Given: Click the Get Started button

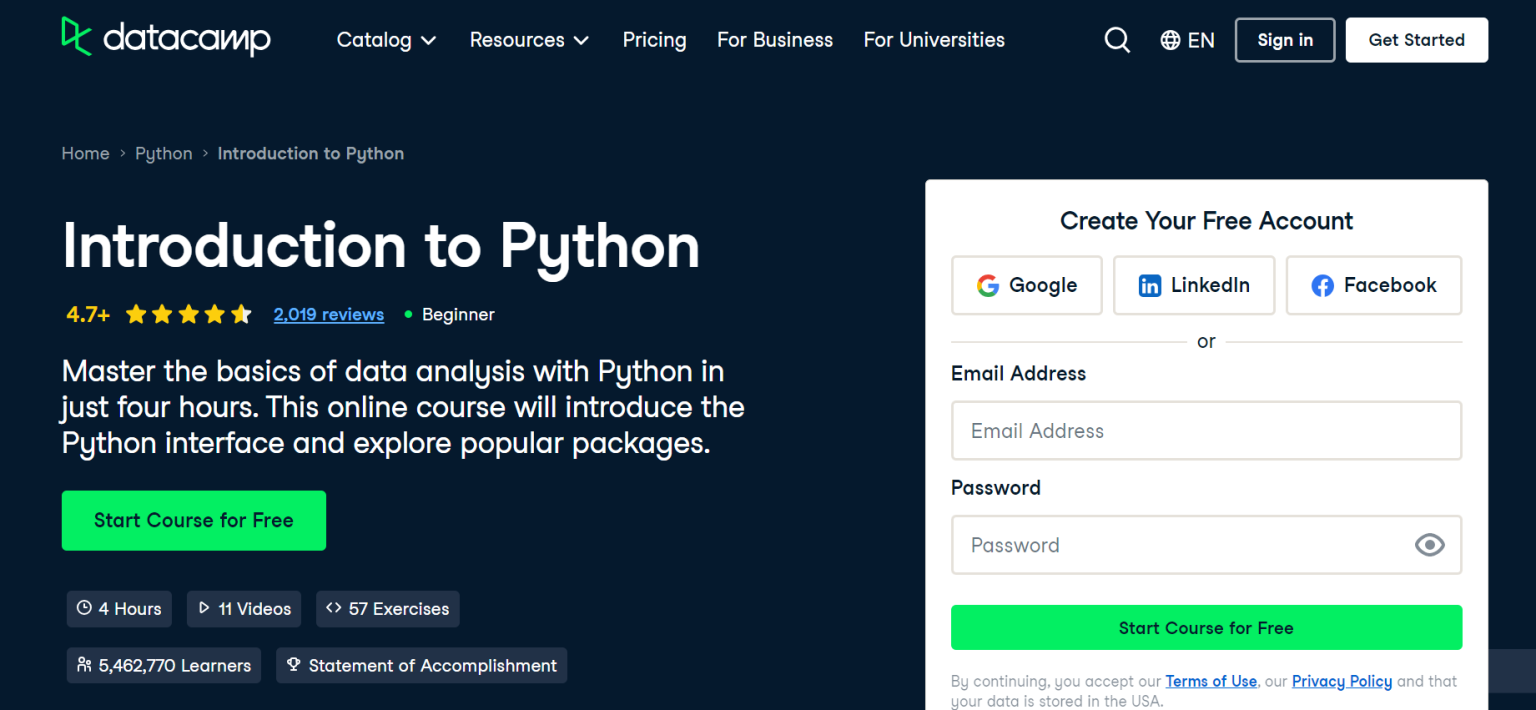Looking at the screenshot, I should pos(1416,40).
